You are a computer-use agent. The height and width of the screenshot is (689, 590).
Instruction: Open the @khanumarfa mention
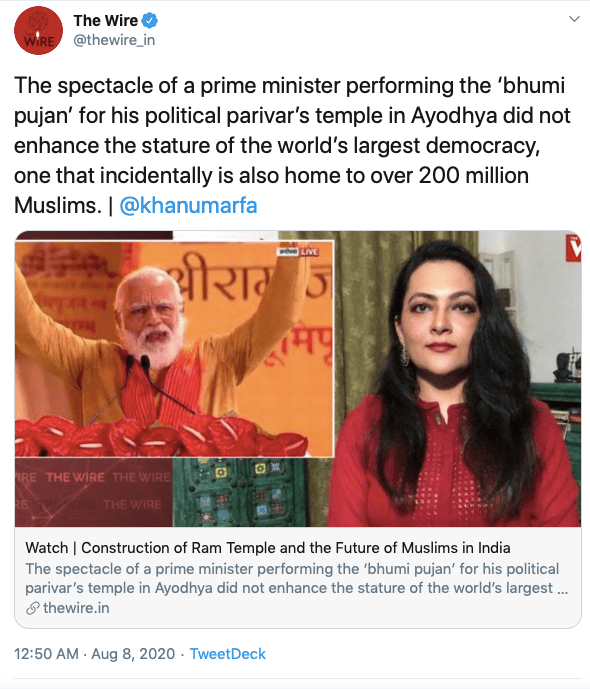pos(188,206)
